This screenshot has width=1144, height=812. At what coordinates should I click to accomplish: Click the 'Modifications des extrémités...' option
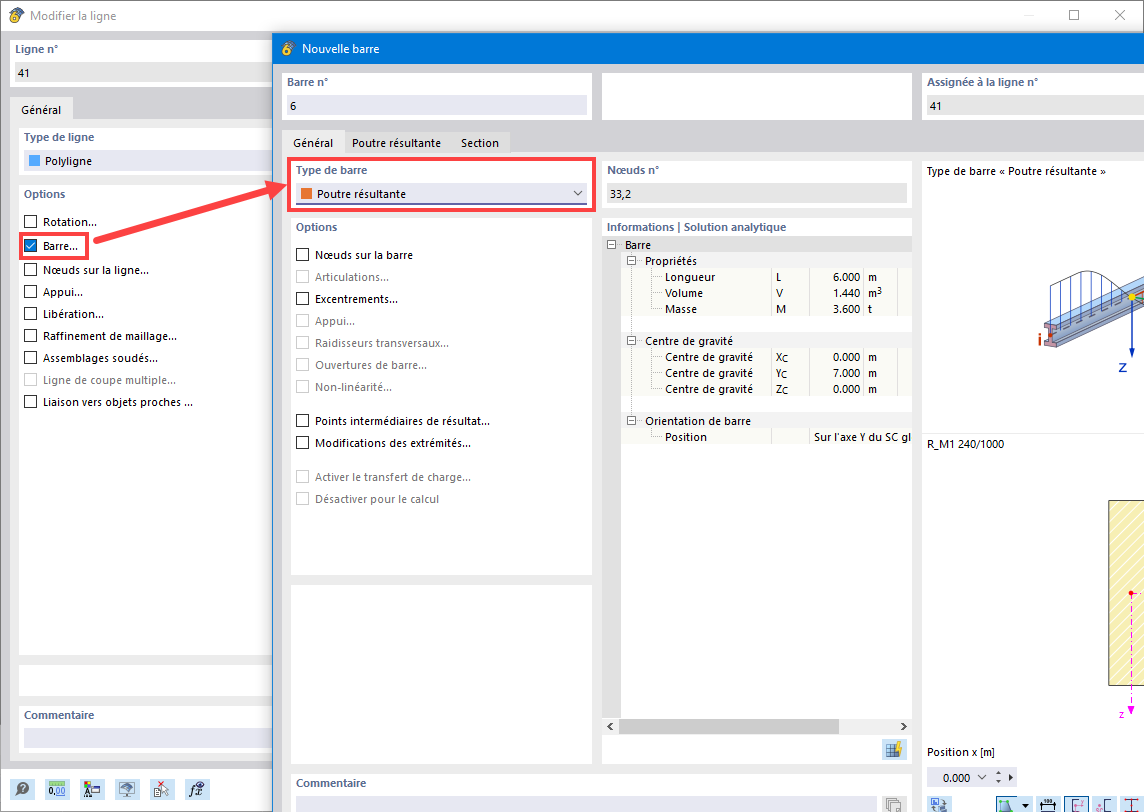pos(304,442)
